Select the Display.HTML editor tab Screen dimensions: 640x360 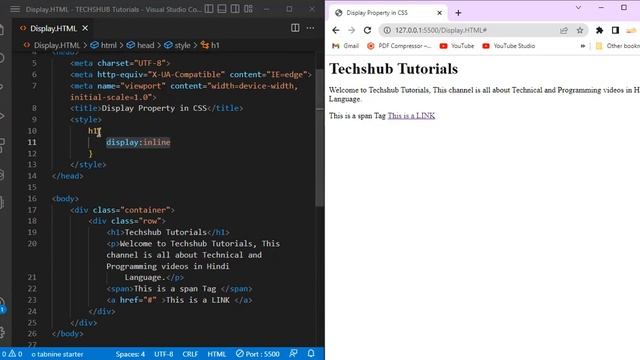53,28
